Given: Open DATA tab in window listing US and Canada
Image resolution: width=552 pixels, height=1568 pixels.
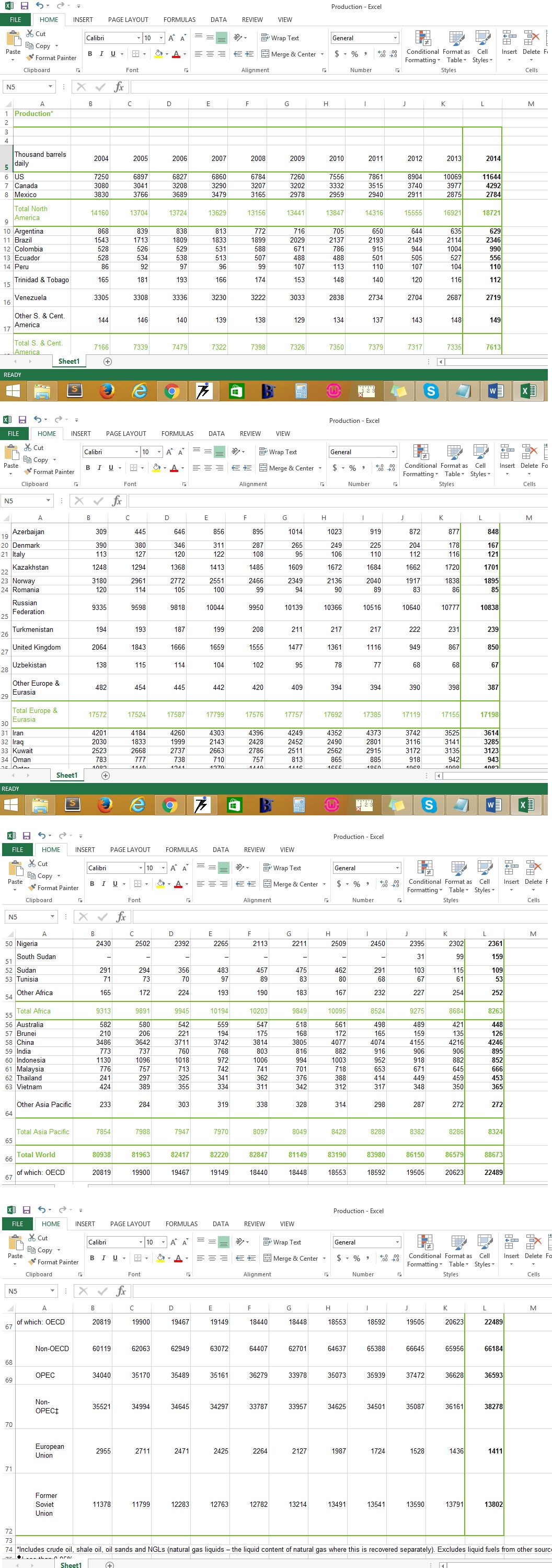Looking at the screenshot, I should (x=218, y=19).
